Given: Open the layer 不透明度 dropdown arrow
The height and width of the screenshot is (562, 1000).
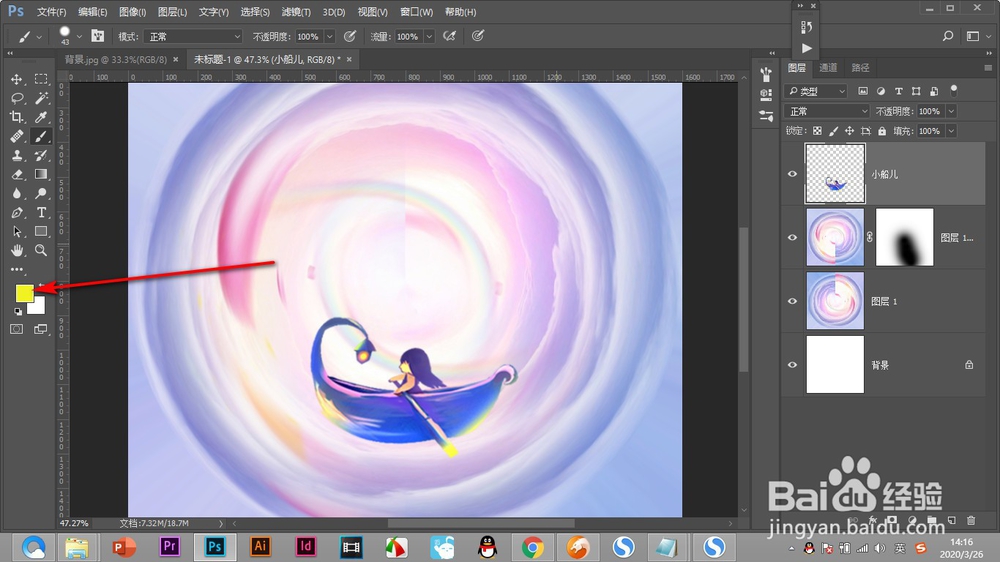Looking at the screenshot, I should pyautogui.click(x=951, y=111).
